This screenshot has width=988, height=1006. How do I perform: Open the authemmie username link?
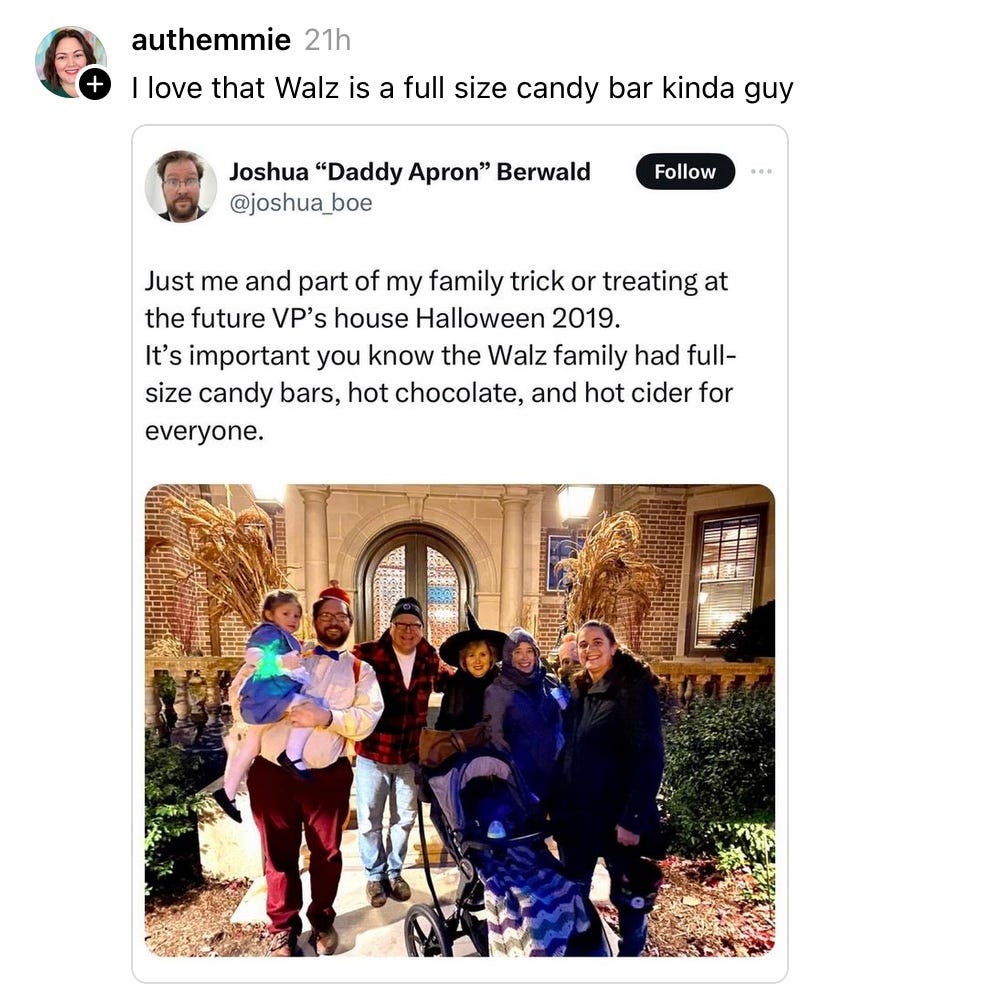coord(211,40)
